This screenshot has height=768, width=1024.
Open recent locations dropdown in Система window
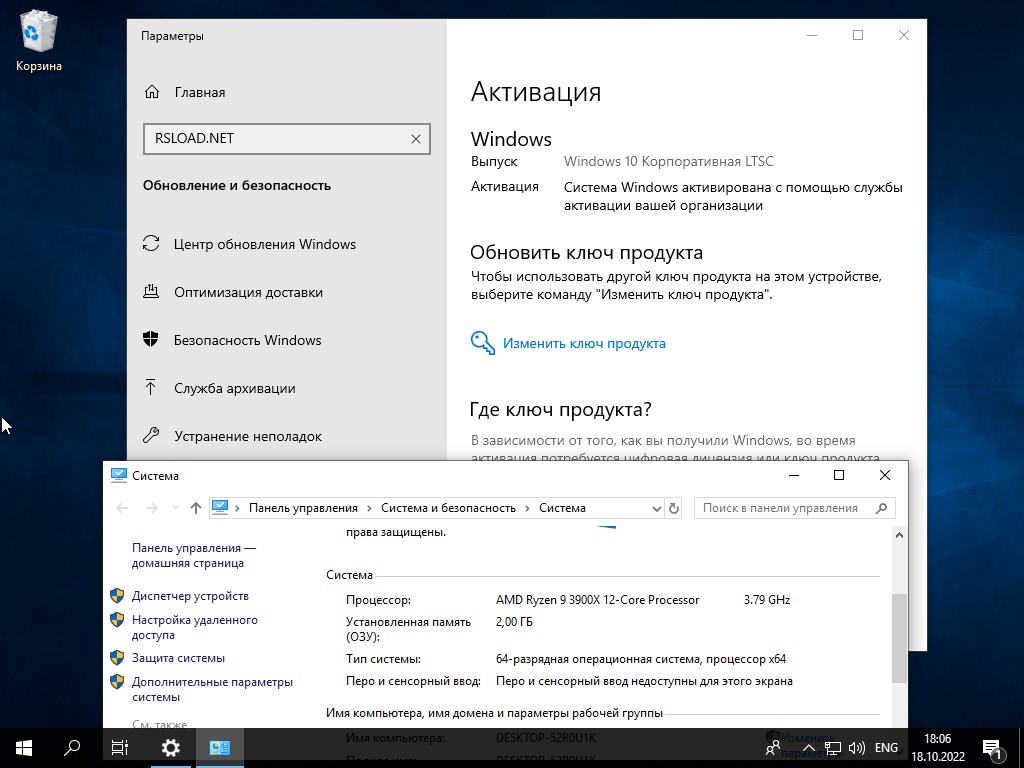click(175, 508)
